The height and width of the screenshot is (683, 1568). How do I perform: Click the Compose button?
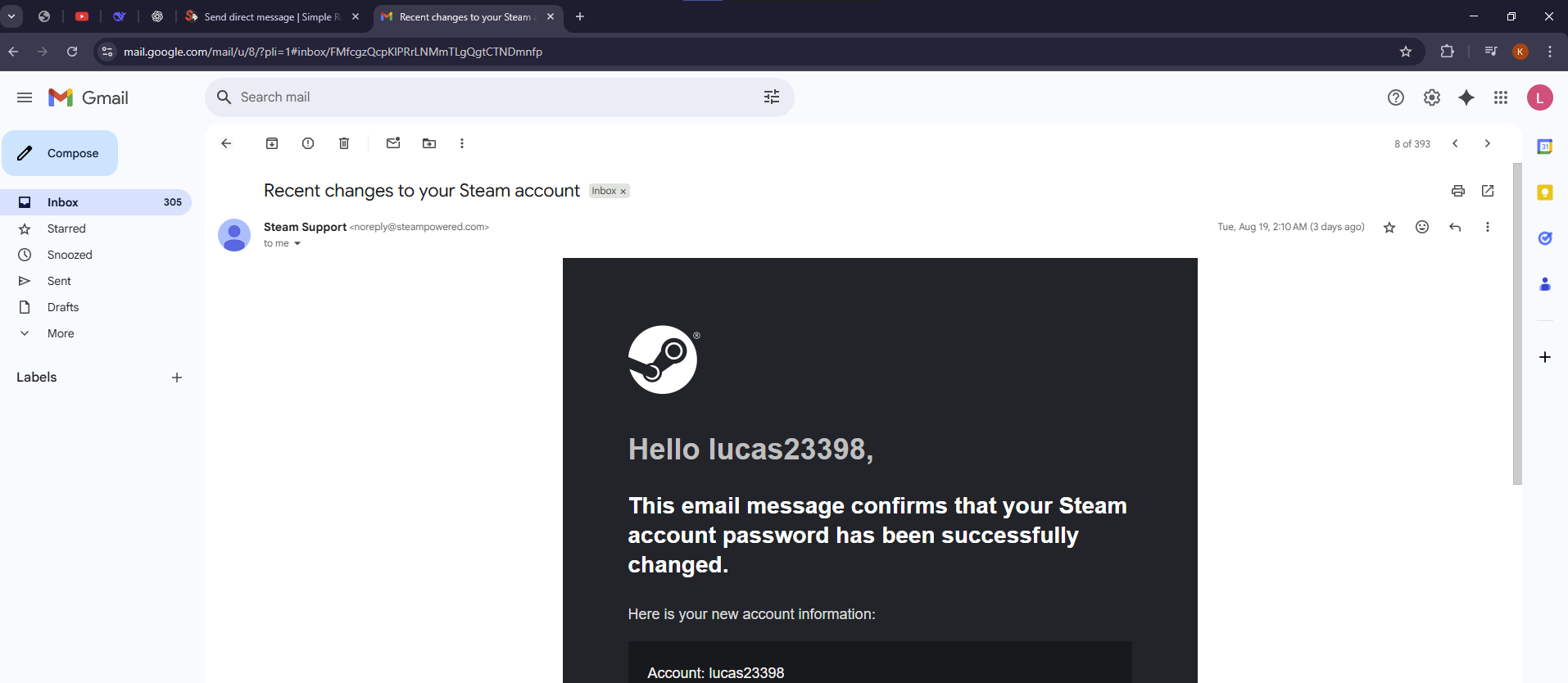pyautogui.click(x=60, y=153)
